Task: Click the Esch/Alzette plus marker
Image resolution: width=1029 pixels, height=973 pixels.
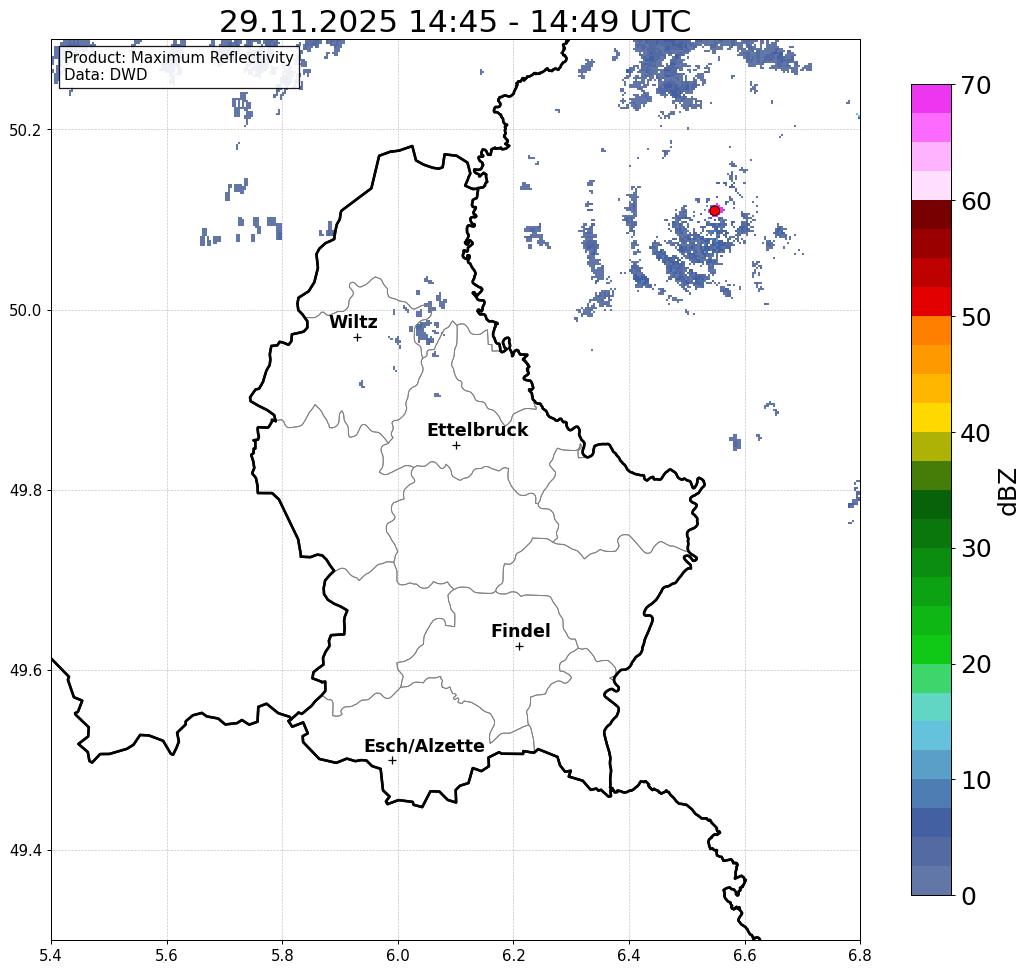Action: [x=392, y=761]
